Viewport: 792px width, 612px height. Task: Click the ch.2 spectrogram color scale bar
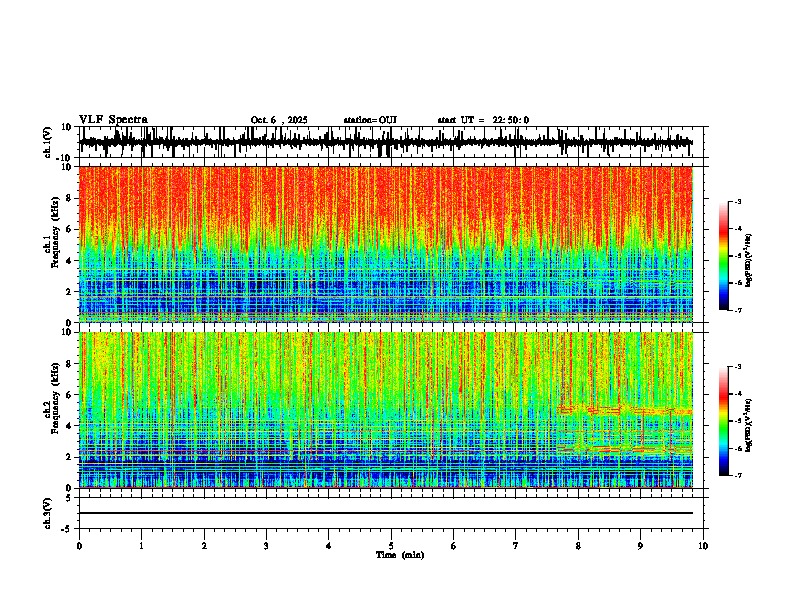coord(724,421)
